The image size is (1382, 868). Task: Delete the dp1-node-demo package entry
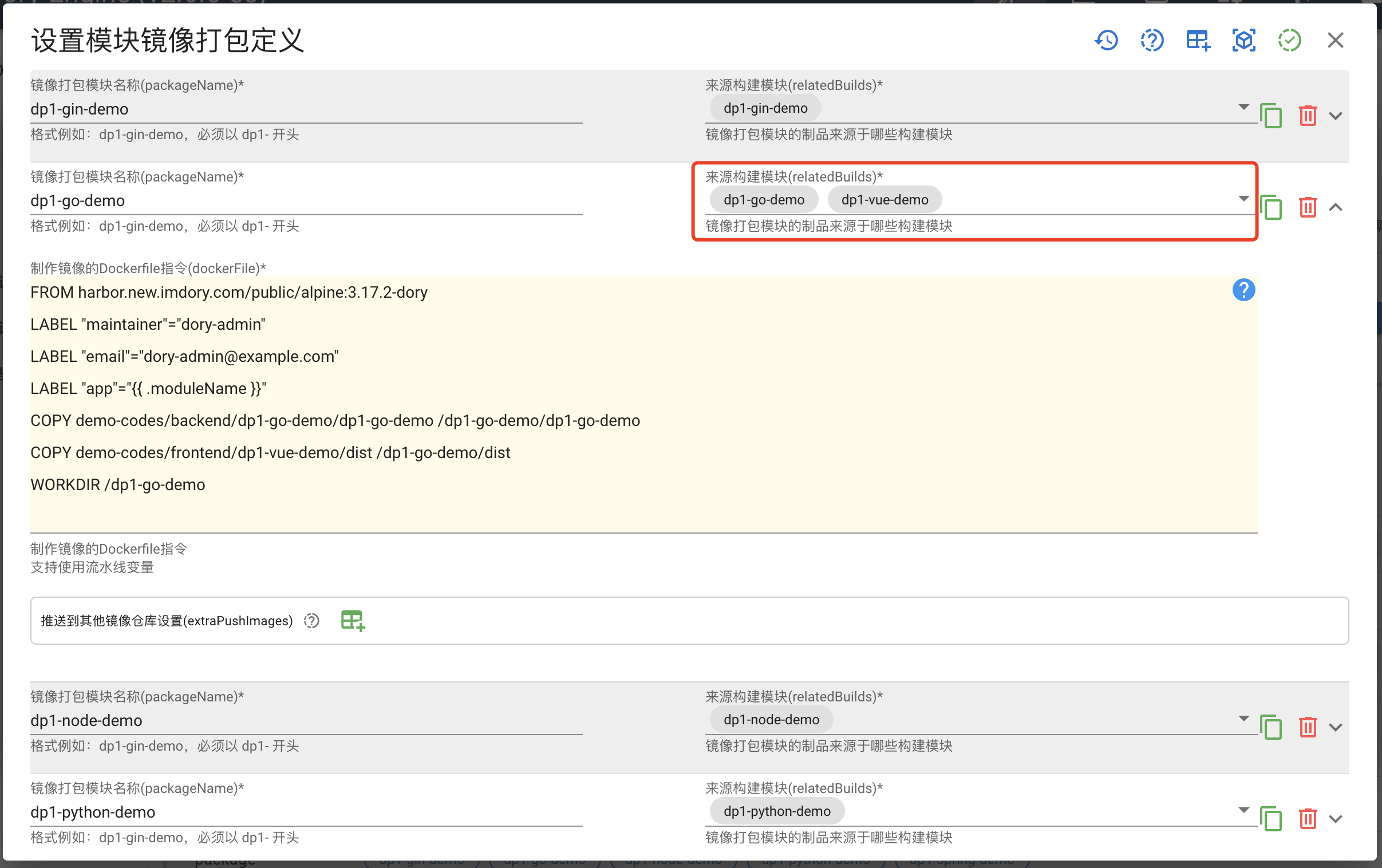[x=1308, y=727]
